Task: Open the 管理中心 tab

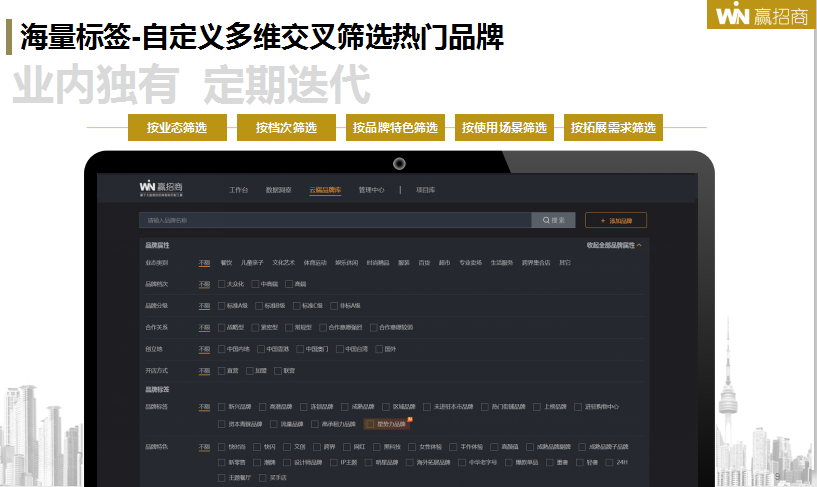Action: point(372,190)
